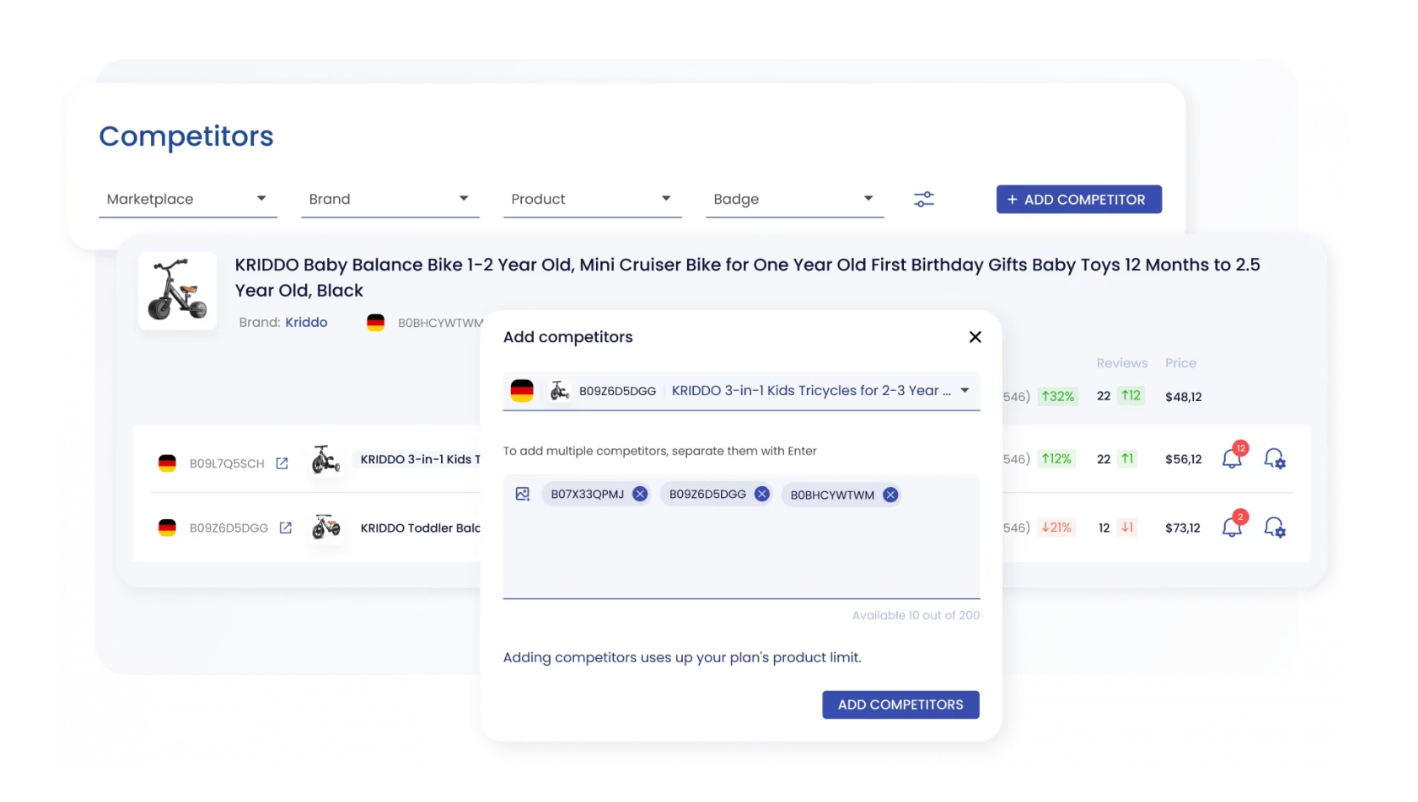Click the price $48,12
Viewport: 1418px width, 802px height.
pyautogui.click(x=1183, y=397)
